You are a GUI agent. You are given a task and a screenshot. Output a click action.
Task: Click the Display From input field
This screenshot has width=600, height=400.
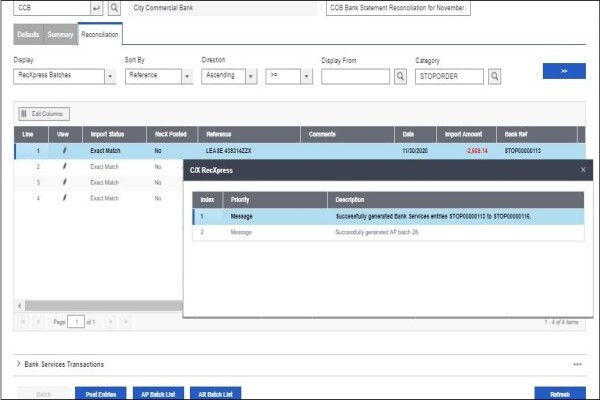tap(355, 77)
